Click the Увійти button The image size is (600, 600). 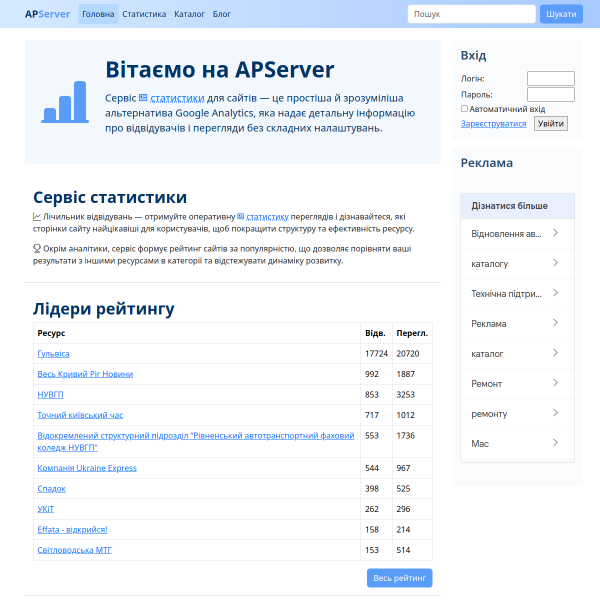(x=551, y=124)
